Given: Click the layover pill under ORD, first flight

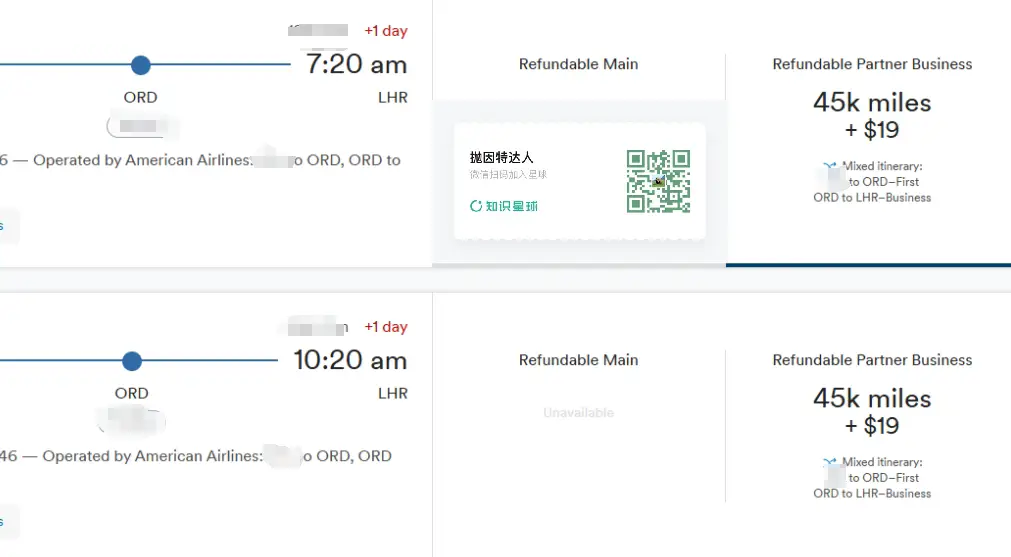Looking at the screenshot, I should coord(141,126).
